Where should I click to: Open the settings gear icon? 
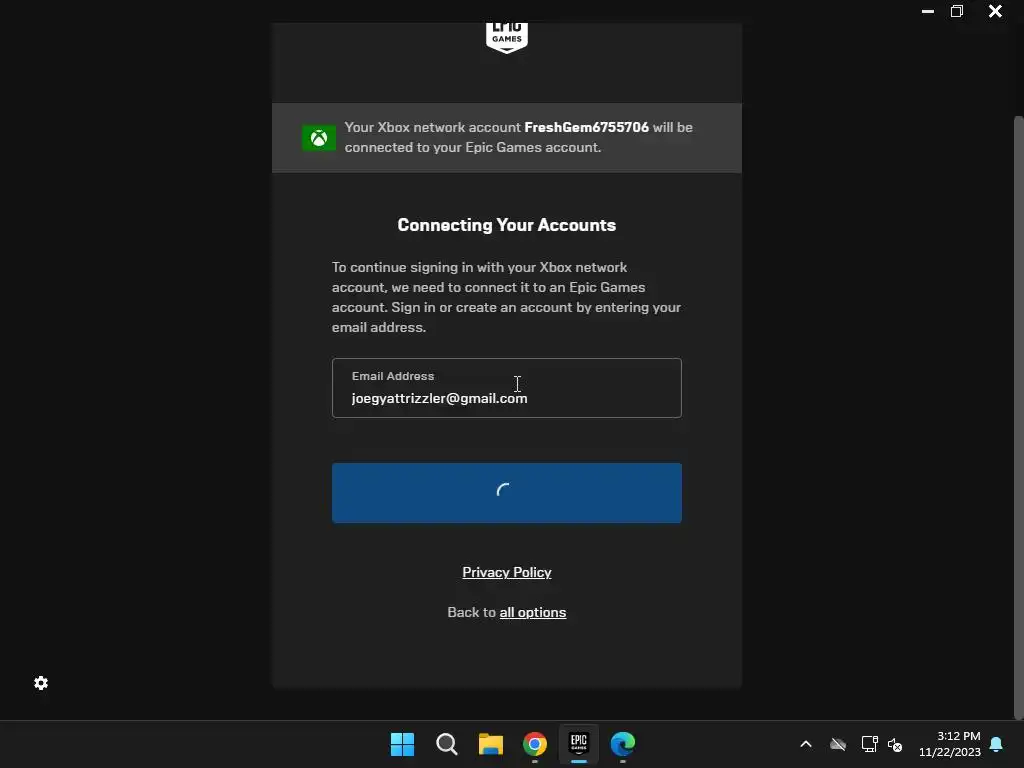(41, 683)
